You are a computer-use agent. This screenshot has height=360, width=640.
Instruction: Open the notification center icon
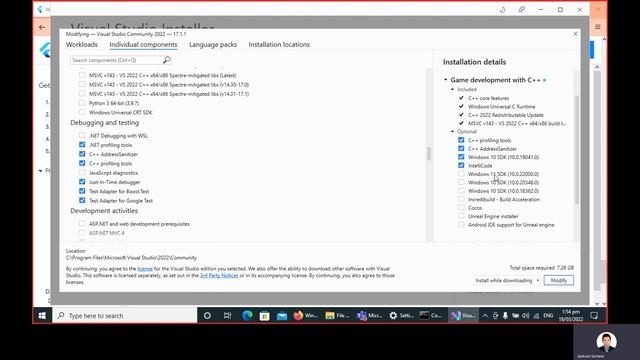coord(594,316)
